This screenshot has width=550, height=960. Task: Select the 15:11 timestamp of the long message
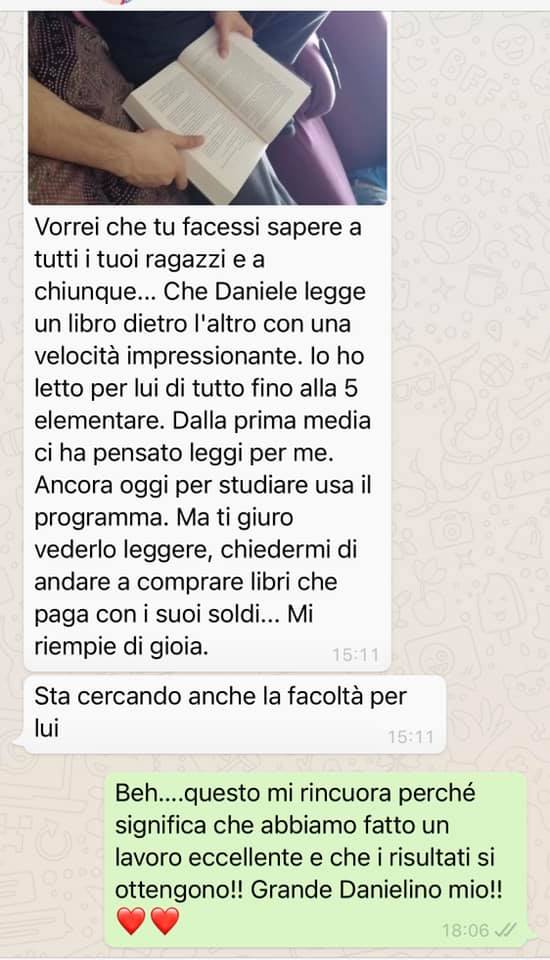356,655
